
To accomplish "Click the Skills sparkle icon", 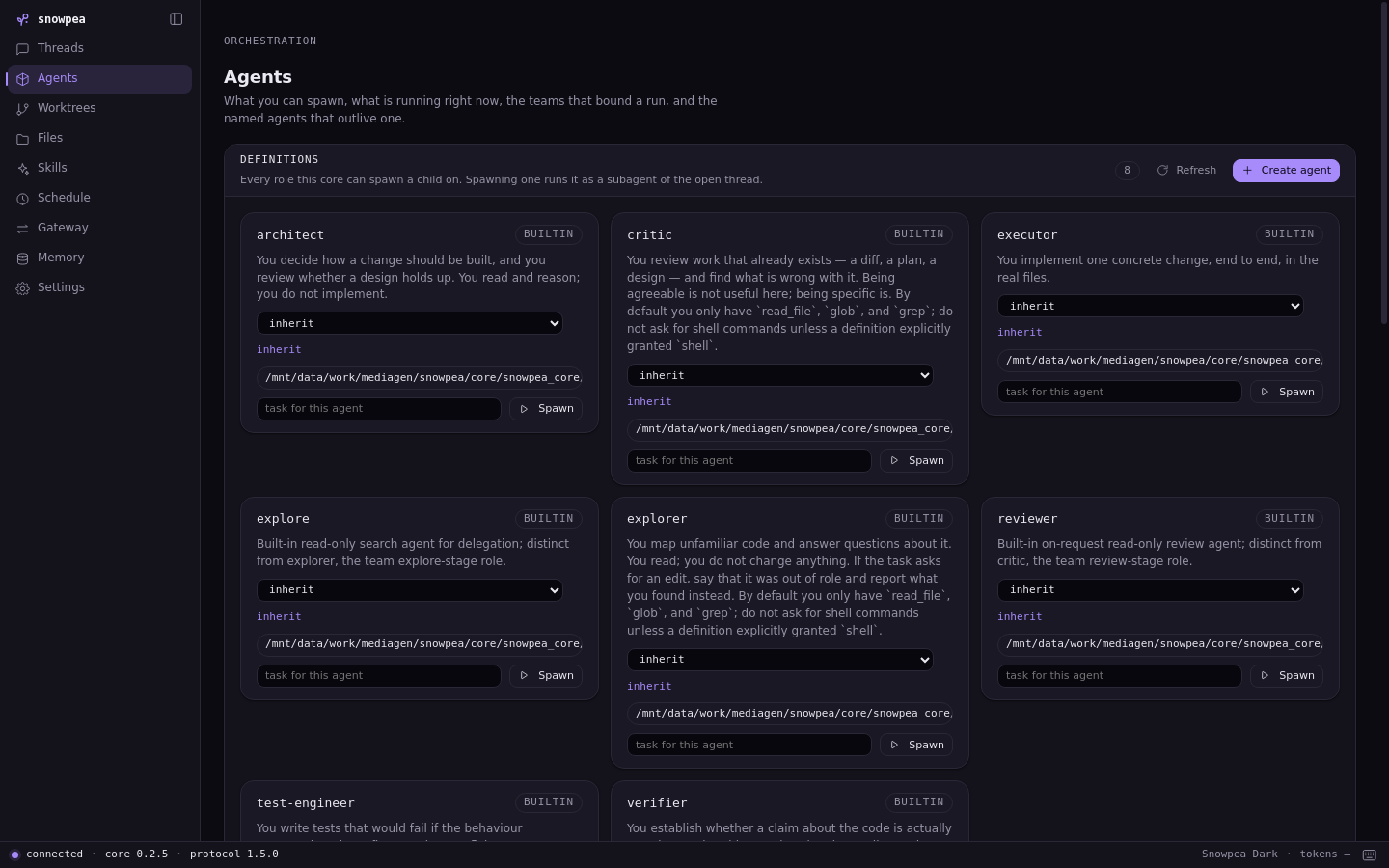I will pyautogui.click(x=23, y=168).
